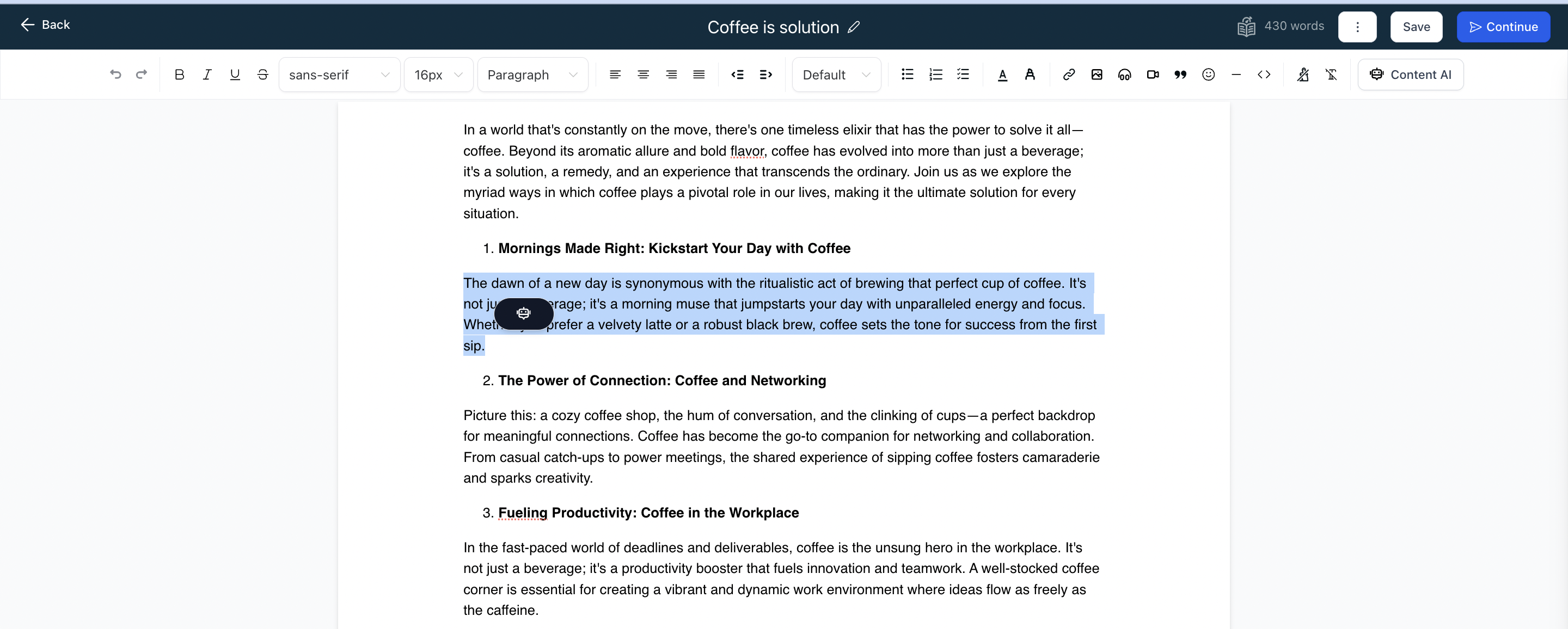Open the Paragraph style dropdown
The height and width of the screenshot is (629, 1568).
532,74
